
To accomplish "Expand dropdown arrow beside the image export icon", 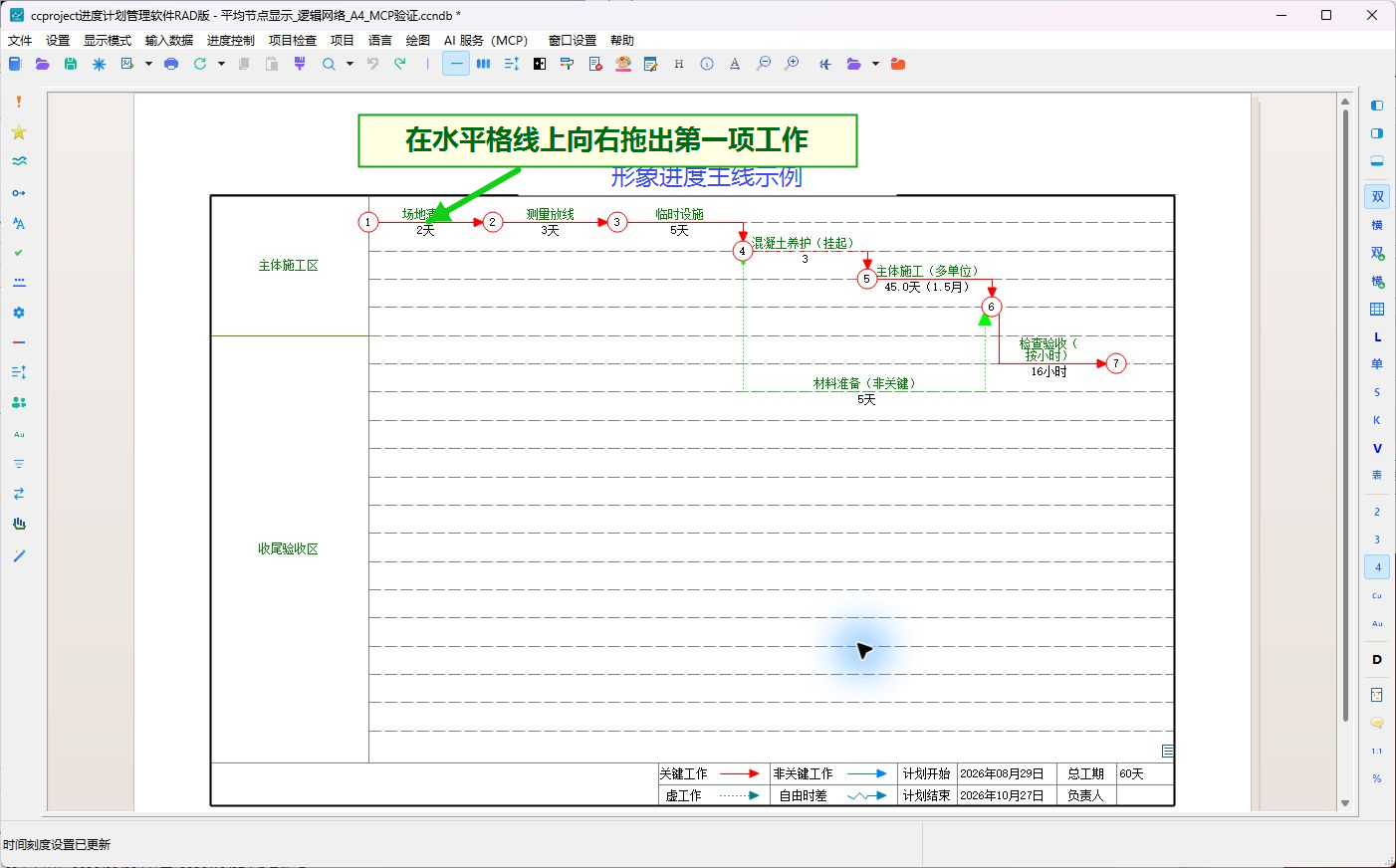I will point(148,64).
